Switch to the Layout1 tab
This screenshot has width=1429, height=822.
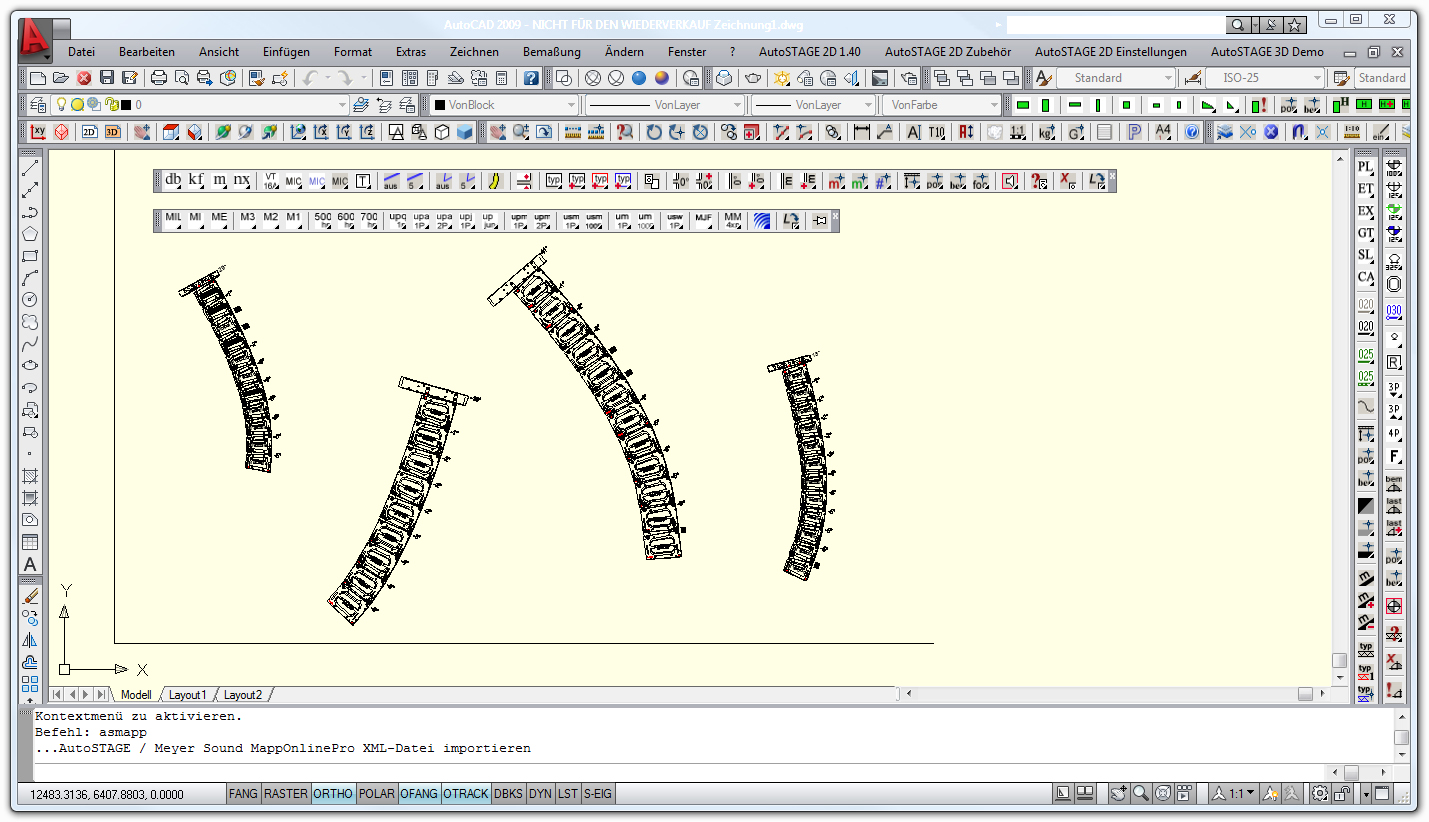click(x=187, y=695)
